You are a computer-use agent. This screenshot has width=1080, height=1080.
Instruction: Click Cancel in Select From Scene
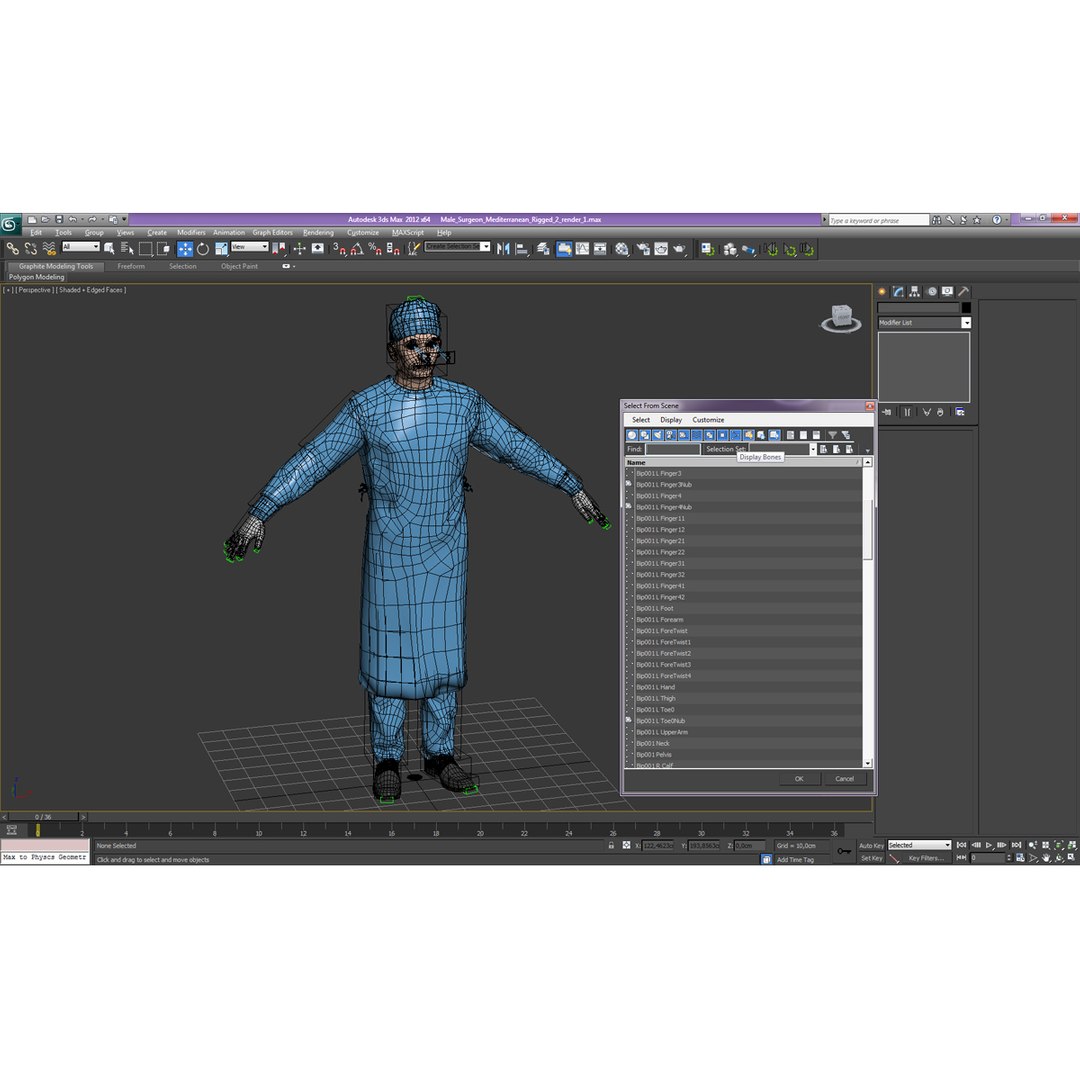pyautogui.click(x=844, y=779)
